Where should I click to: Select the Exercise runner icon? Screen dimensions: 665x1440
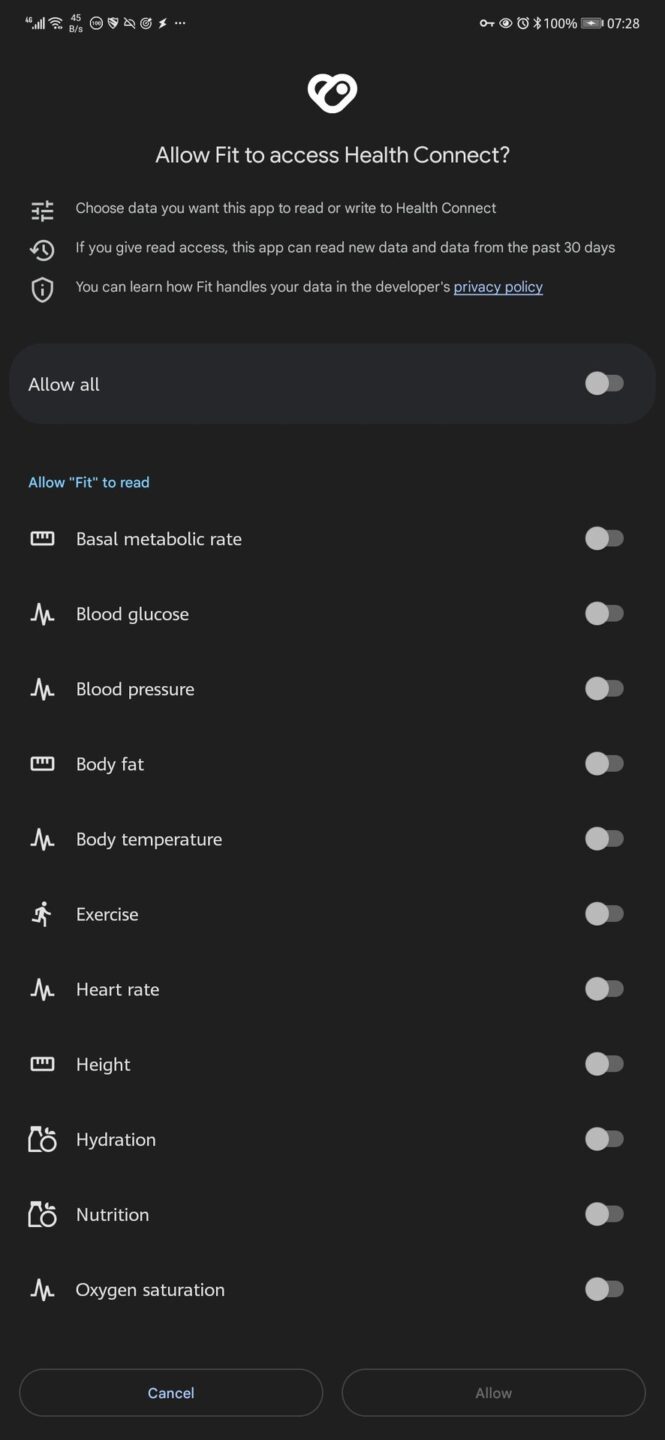click(x=42, y=913)
